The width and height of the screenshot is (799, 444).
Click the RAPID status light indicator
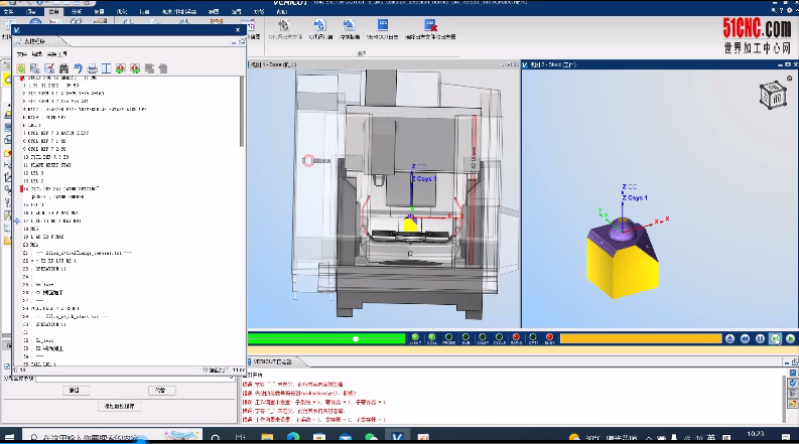click(516, 339)
